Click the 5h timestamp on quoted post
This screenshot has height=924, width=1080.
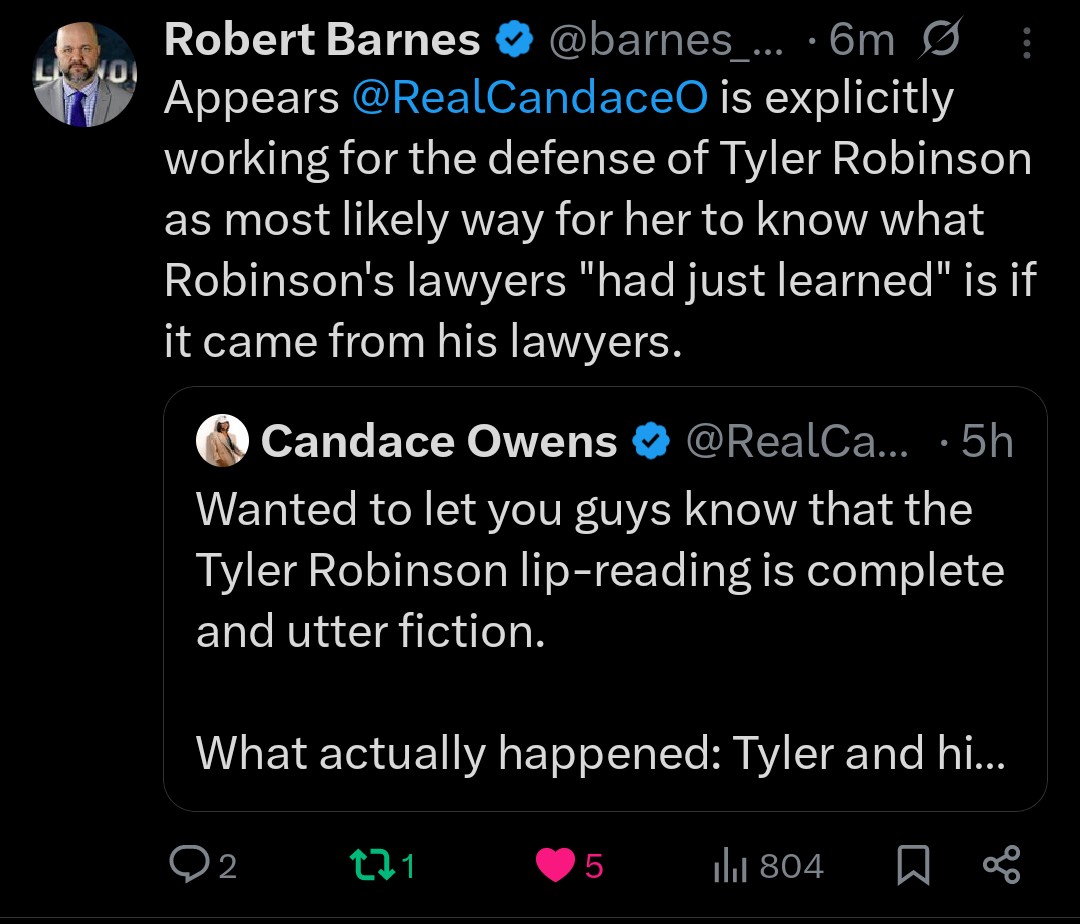(986, 441)
